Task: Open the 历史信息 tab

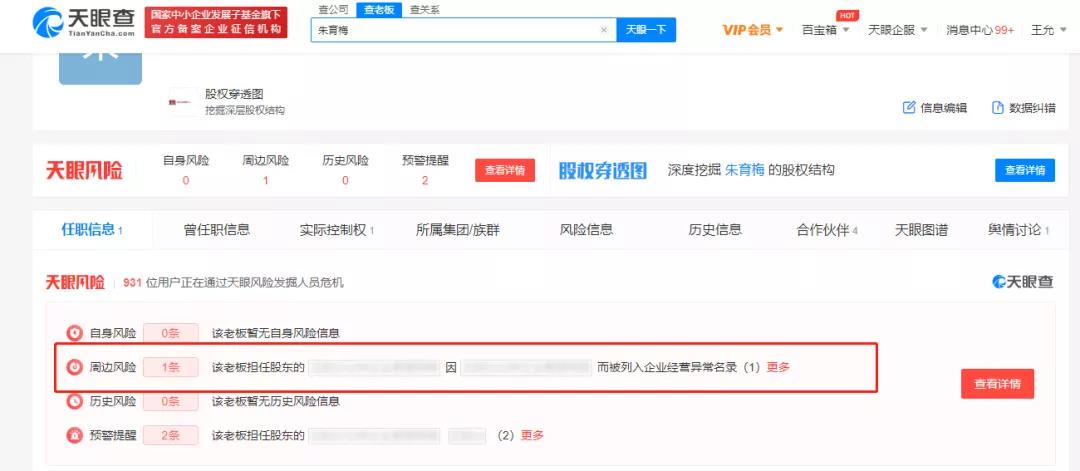Action: pyautogui.click(x=715, y=230)
